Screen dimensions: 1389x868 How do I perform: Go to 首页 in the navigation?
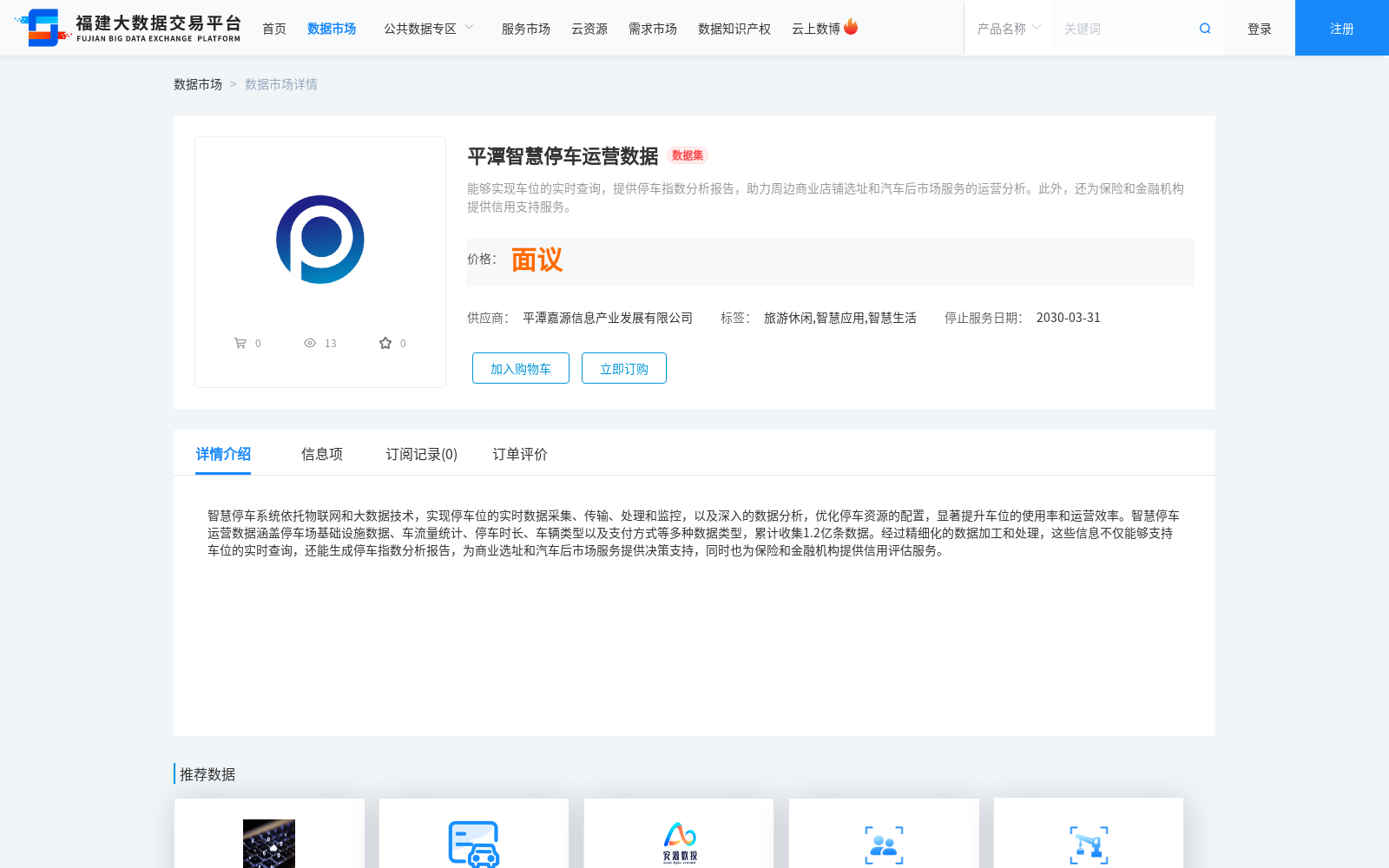274,29
